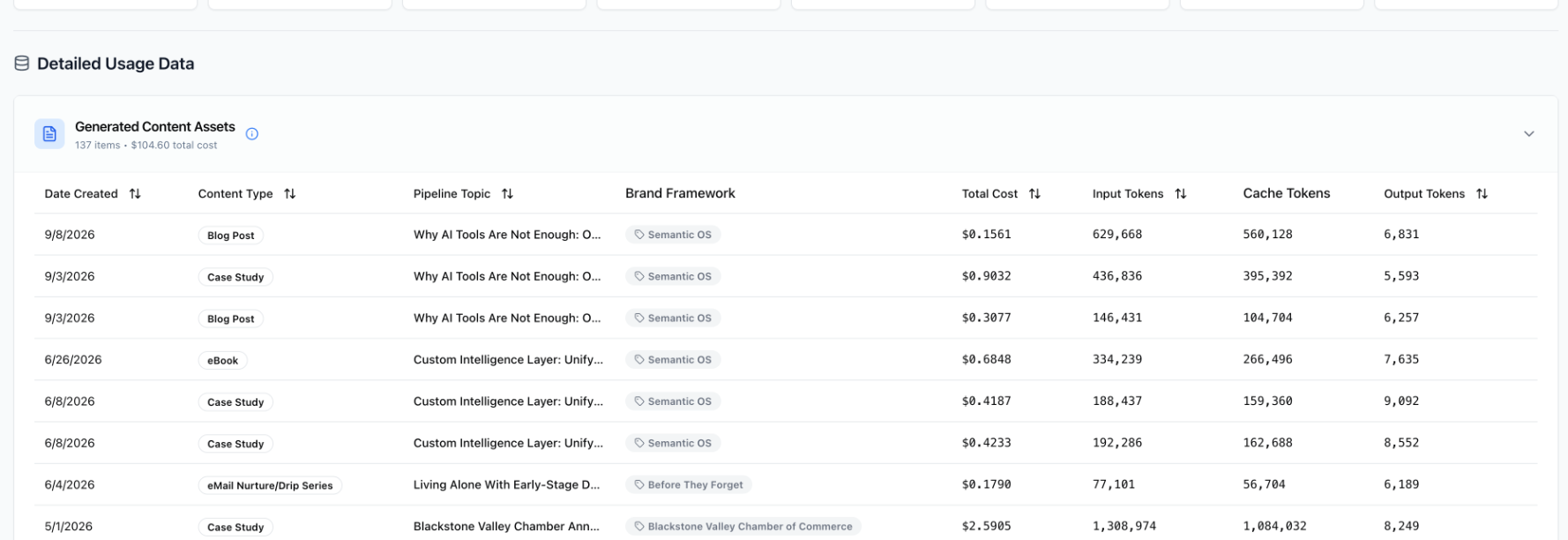Click the 104,704 cache tokens value
The image size is (1568, 540).
coord(1268,318)
